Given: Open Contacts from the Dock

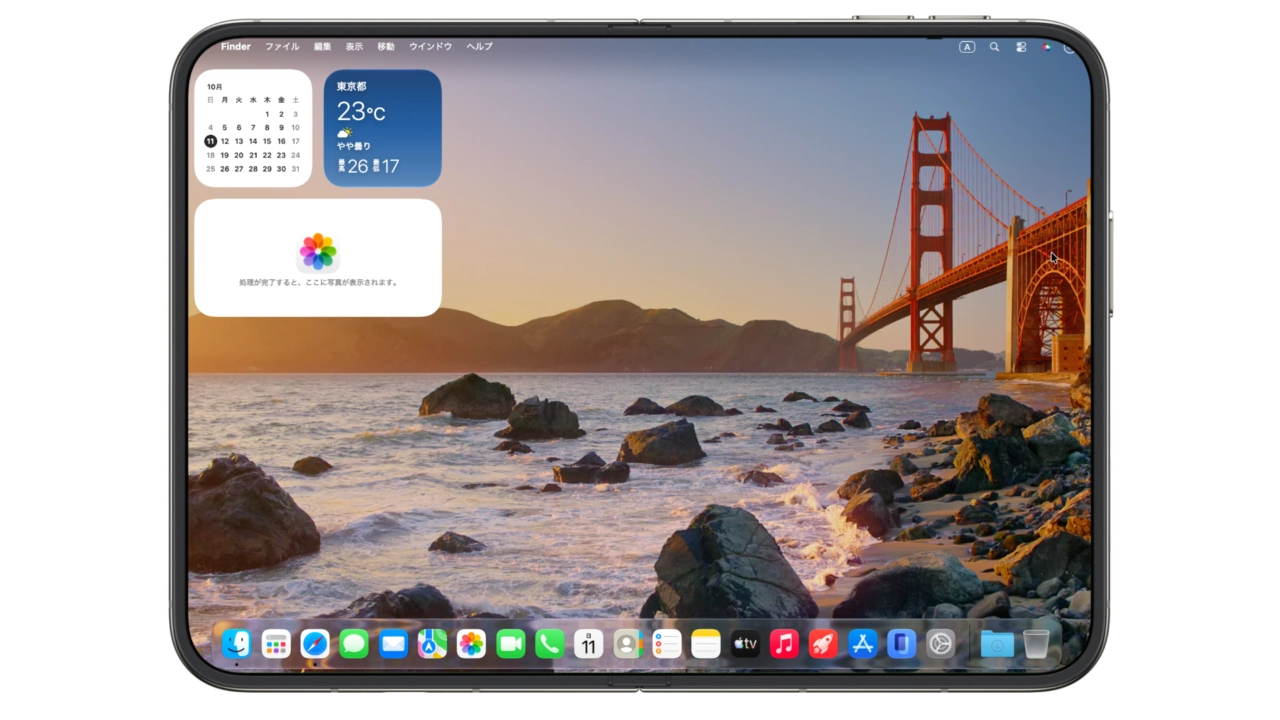Looking at the screenshot, I should tap(628, 644).
